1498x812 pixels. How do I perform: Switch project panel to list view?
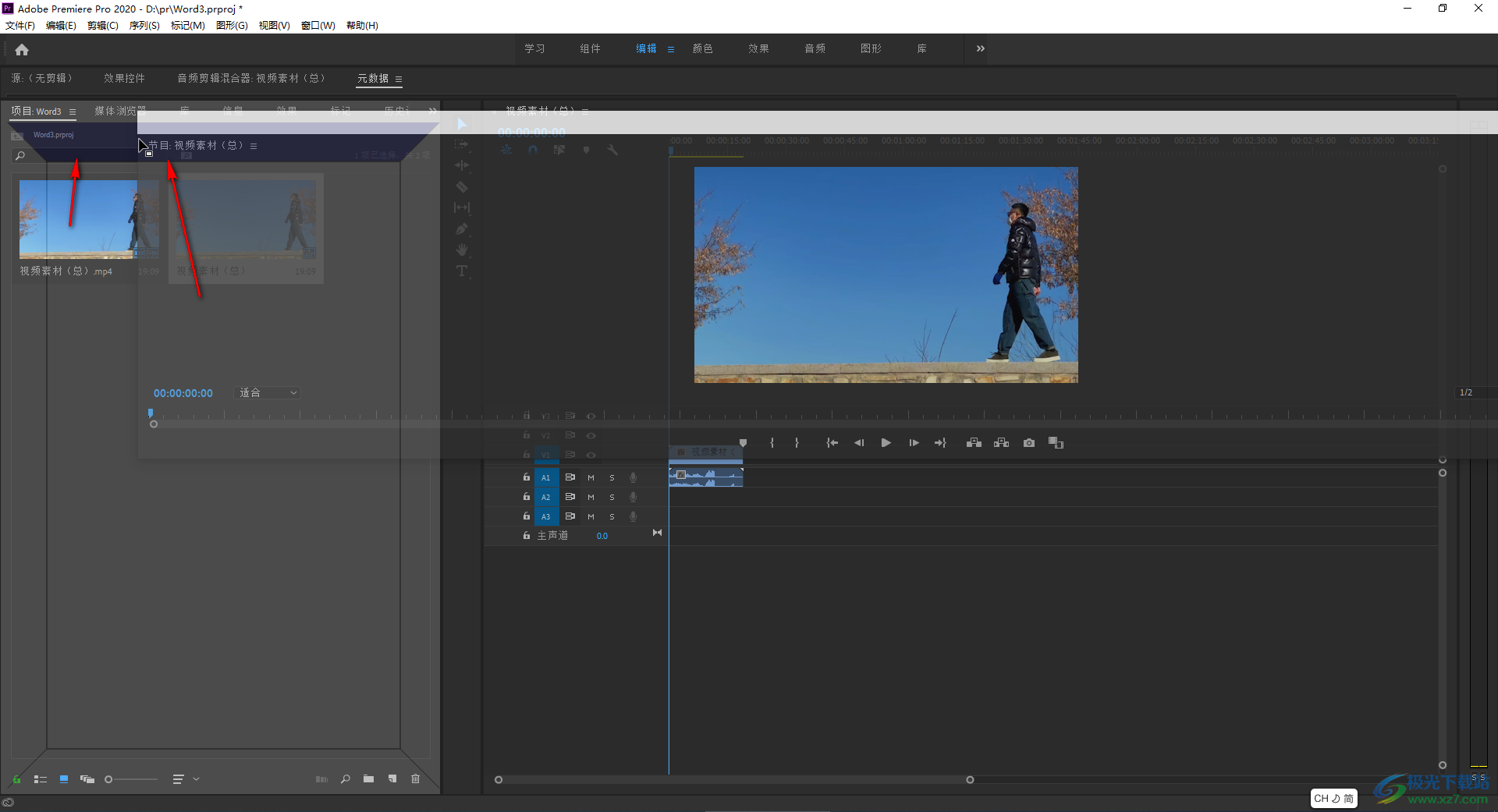pyautogui.click(x=41, y=779)
